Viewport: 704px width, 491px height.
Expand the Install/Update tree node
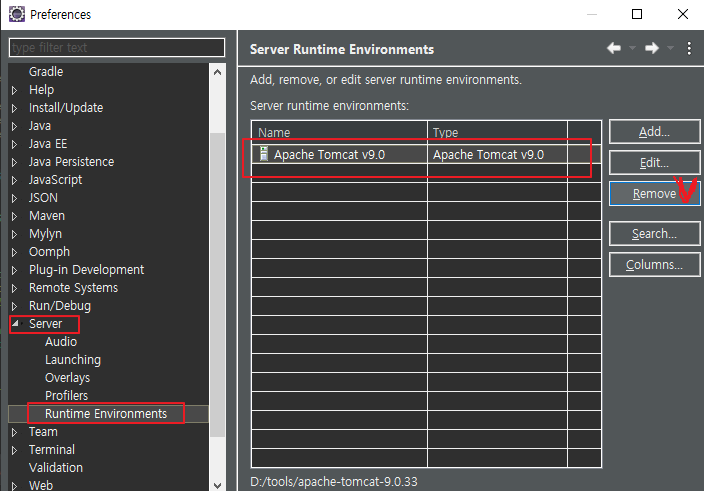coord(14,108)
